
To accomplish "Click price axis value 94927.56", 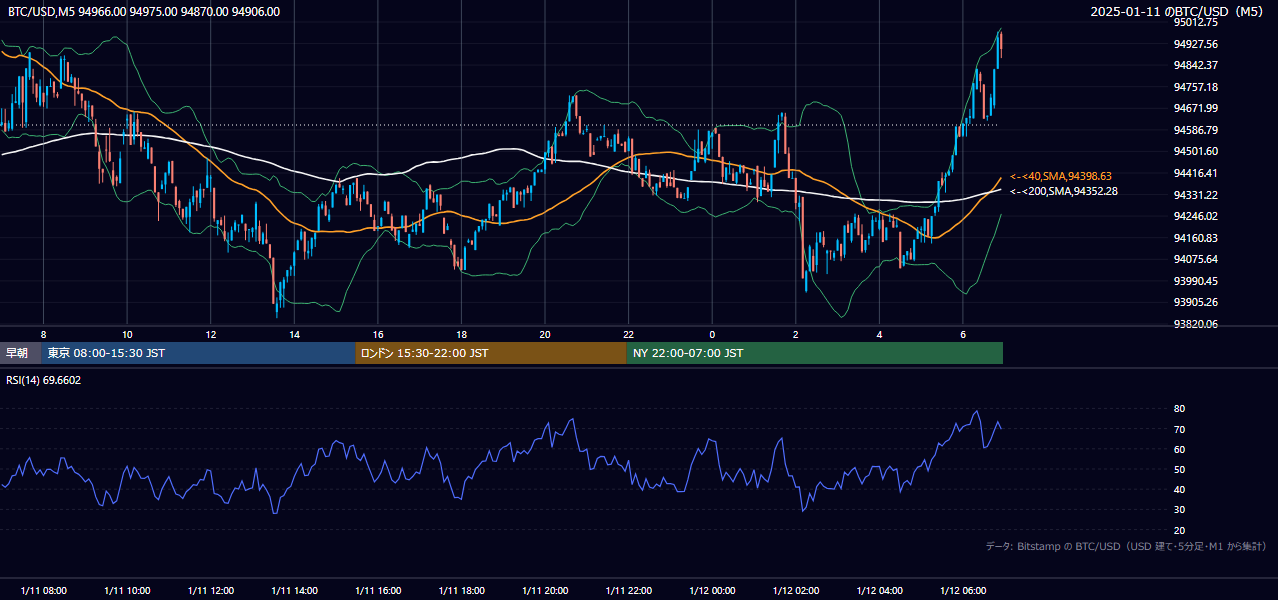I will 1196,44.
